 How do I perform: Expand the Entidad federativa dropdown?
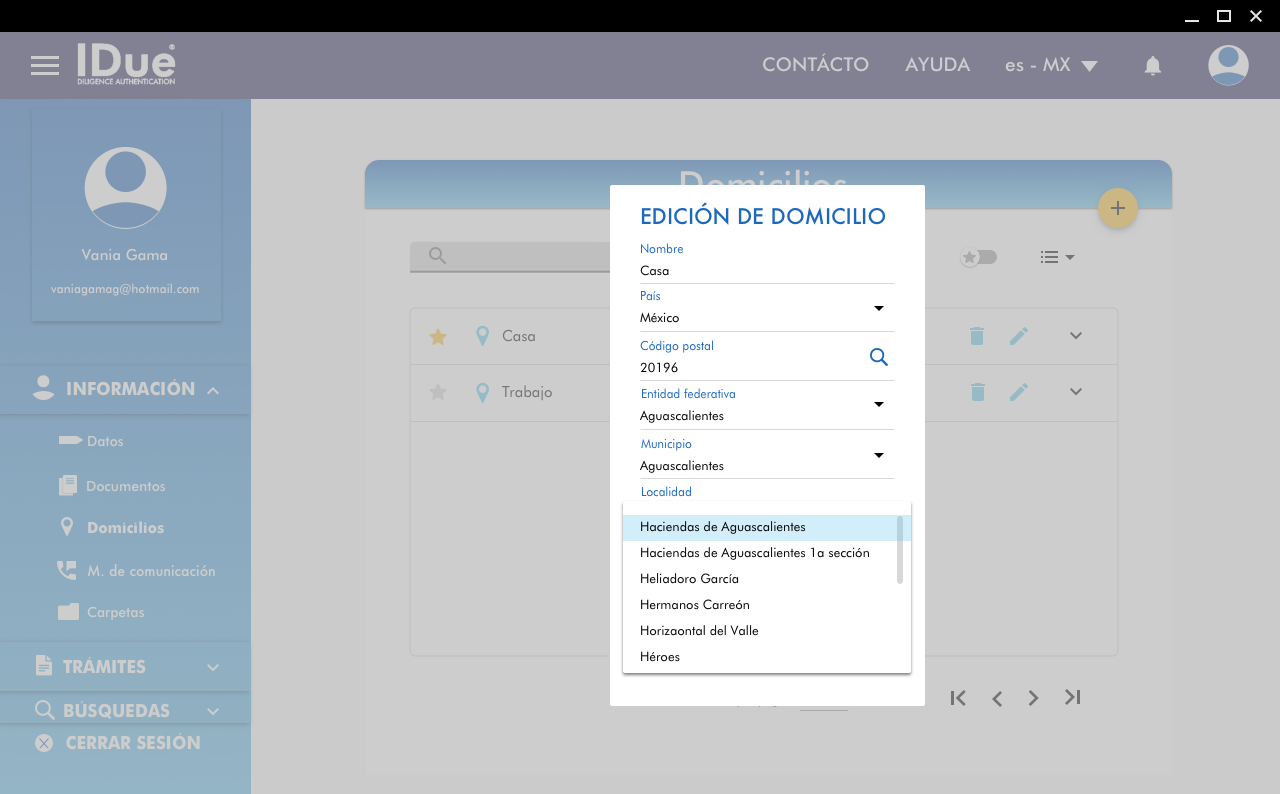click(x=878, y=405)
